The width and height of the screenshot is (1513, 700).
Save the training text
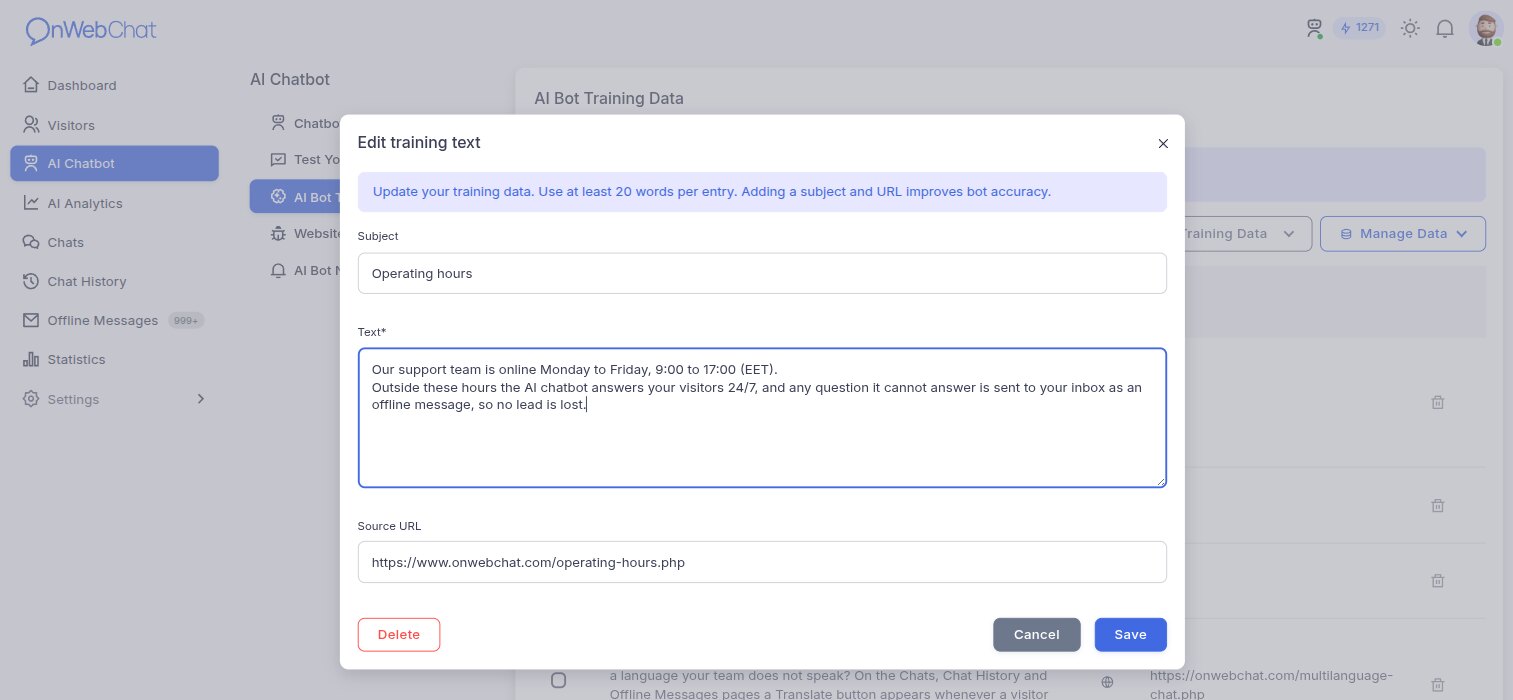click(x=1131, y=635)
